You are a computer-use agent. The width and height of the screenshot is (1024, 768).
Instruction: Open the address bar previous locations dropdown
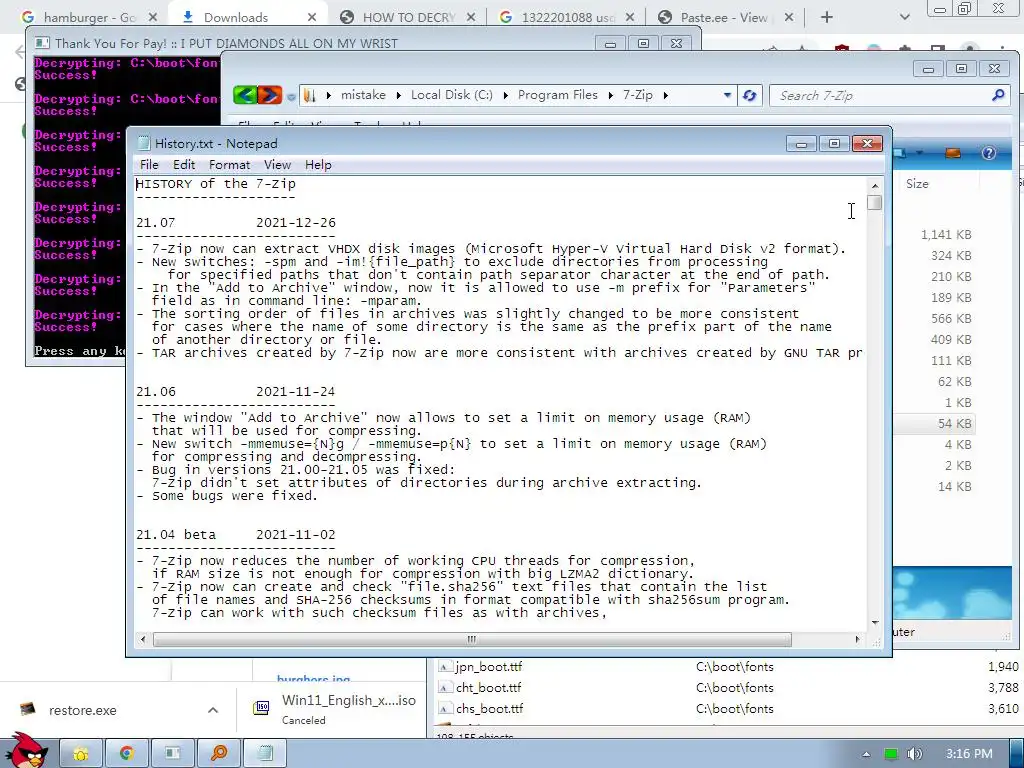[x=727, y=95]
